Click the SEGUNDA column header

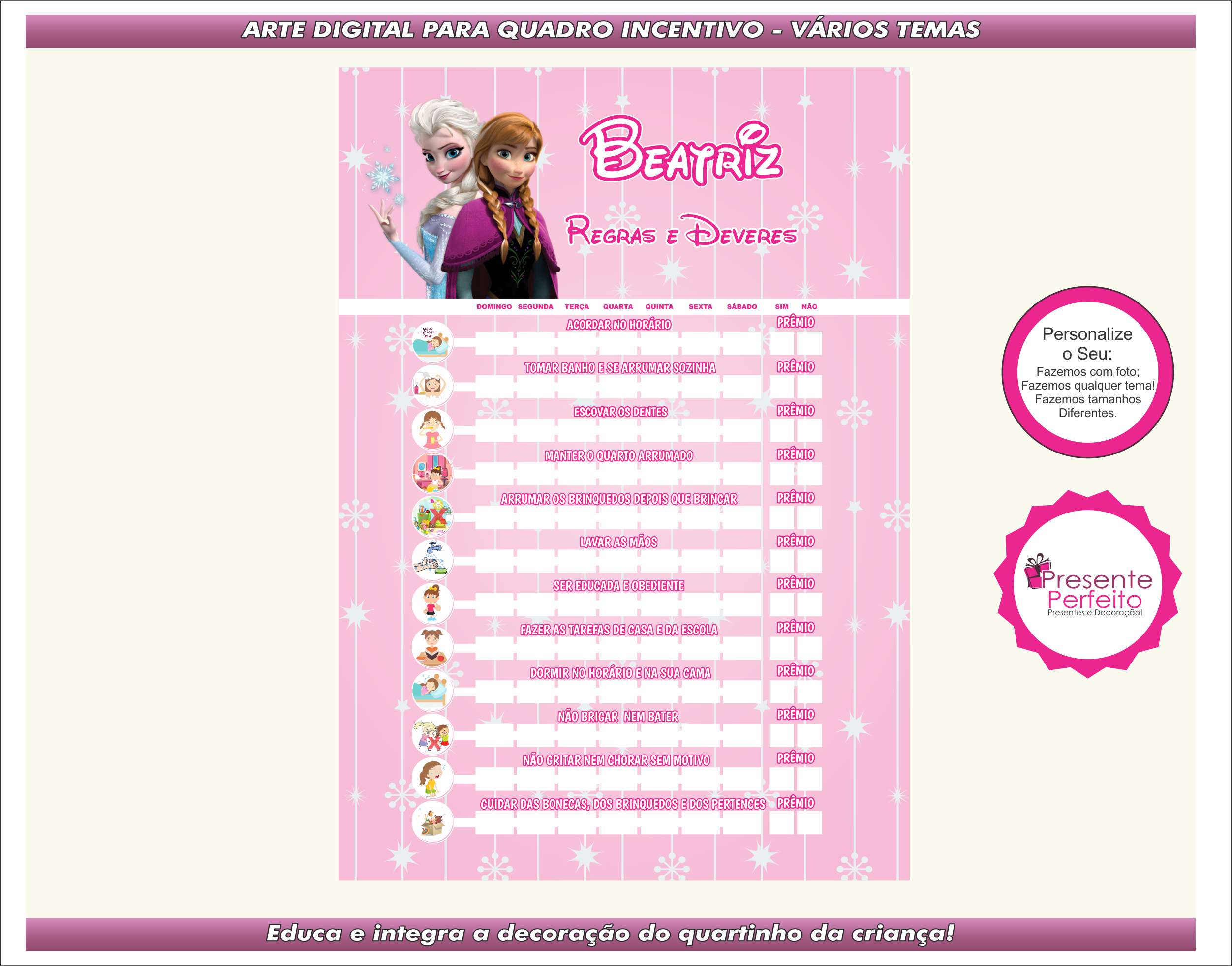pos(535,306)
